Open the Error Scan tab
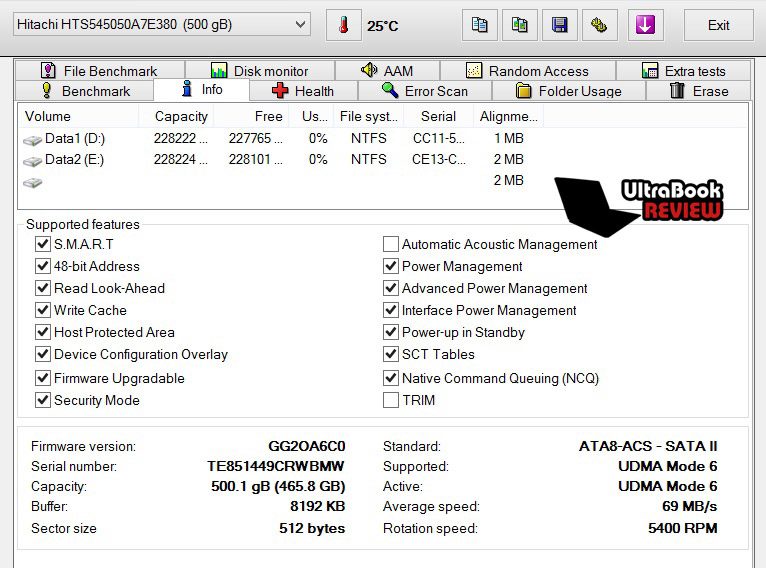This screenshot has height=568, width=766. pos(425,91)
